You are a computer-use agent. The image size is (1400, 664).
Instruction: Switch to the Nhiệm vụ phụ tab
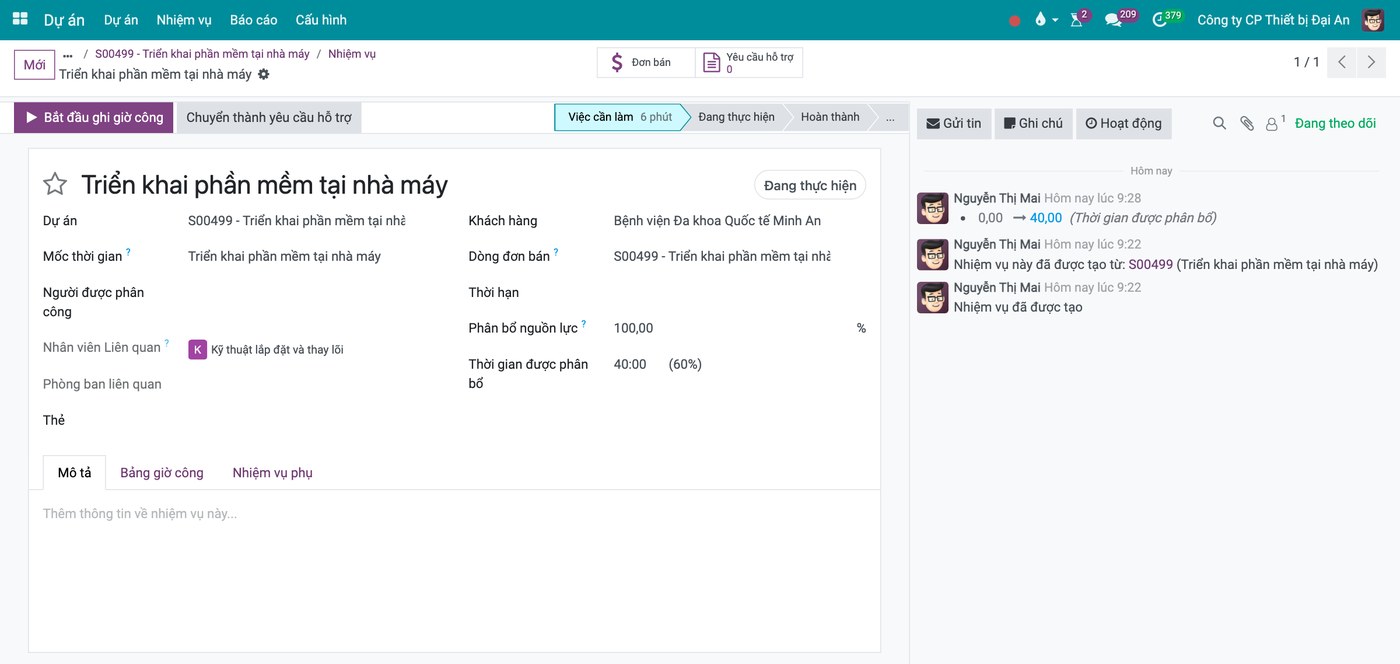click(273, 472)
